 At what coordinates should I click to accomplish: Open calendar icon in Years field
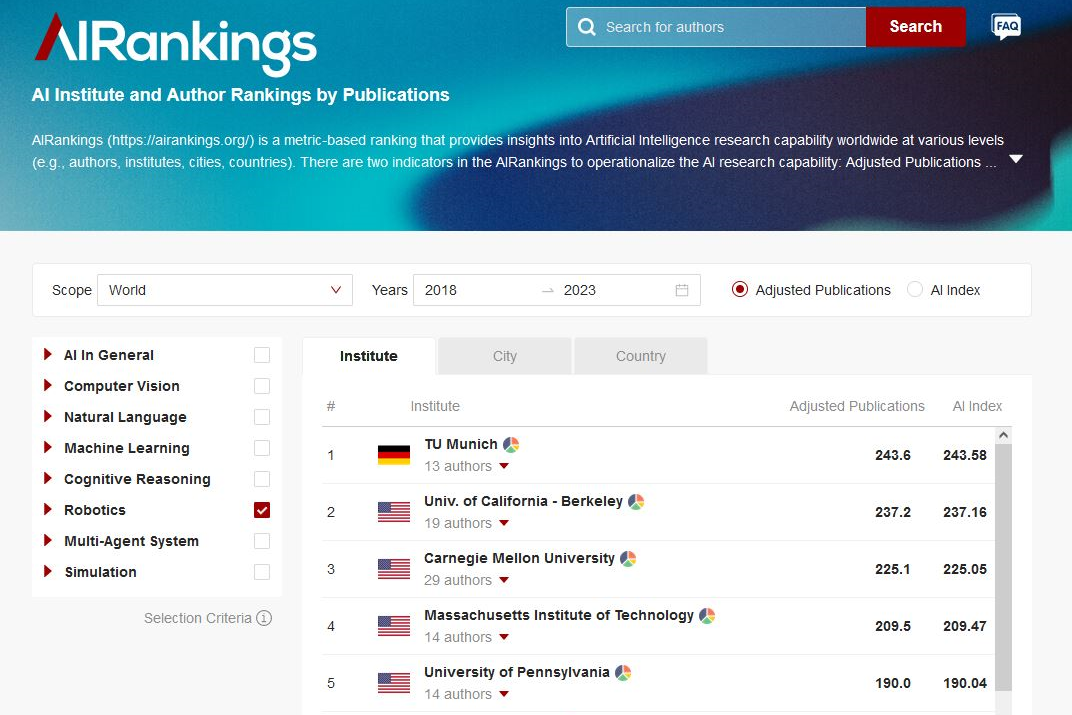[x=682, y=290]
